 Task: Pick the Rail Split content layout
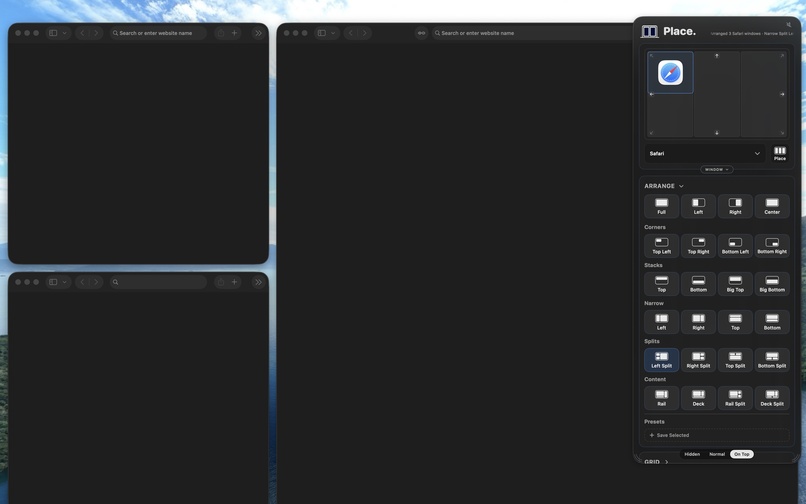click(x=735, y=398)
